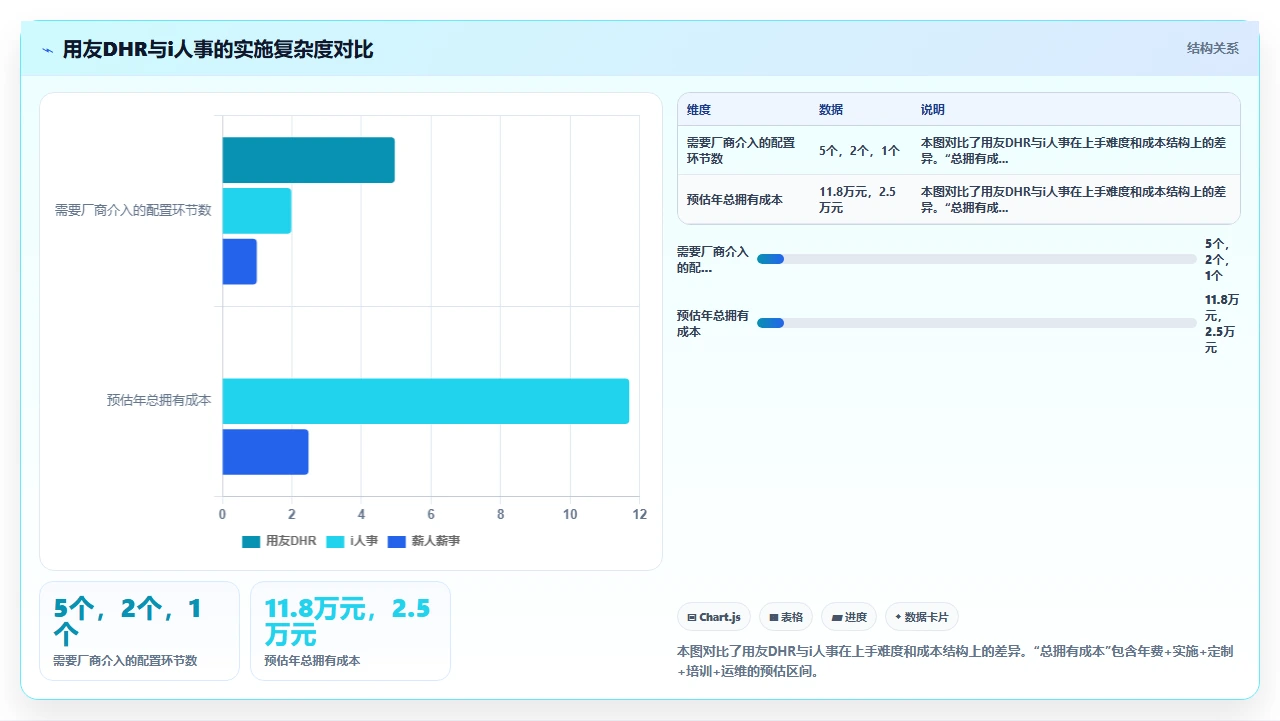This screenshot has height=721, width=1280.
Task: Click the 11.8万元，2.5万元 data card
Action: pyautogui.click(x=350, y=631)
